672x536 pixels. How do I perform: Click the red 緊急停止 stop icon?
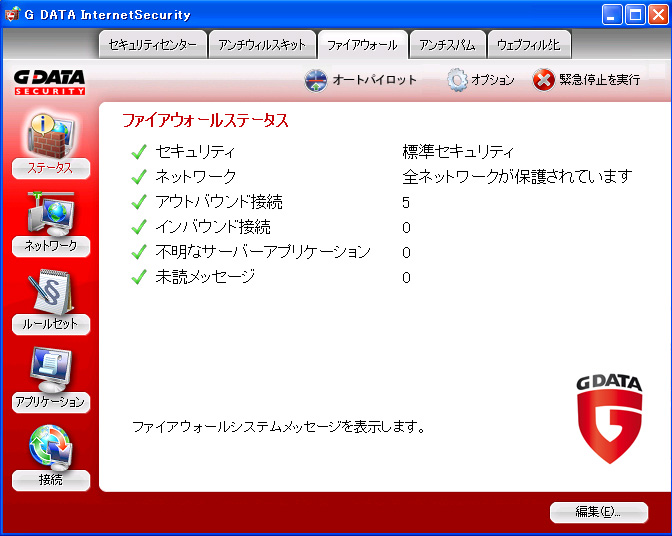pyautogui.click(x=543, y=80)
